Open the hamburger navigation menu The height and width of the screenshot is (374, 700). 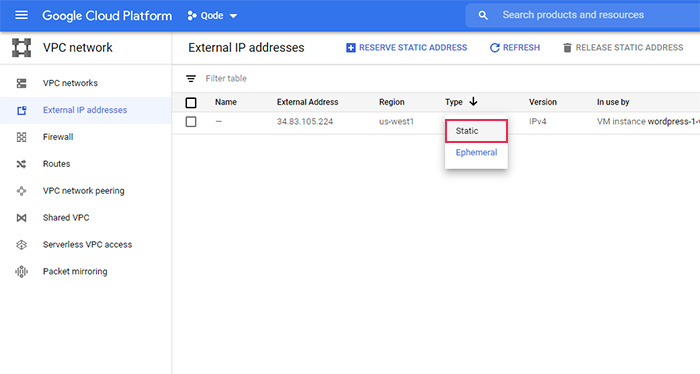21,15
